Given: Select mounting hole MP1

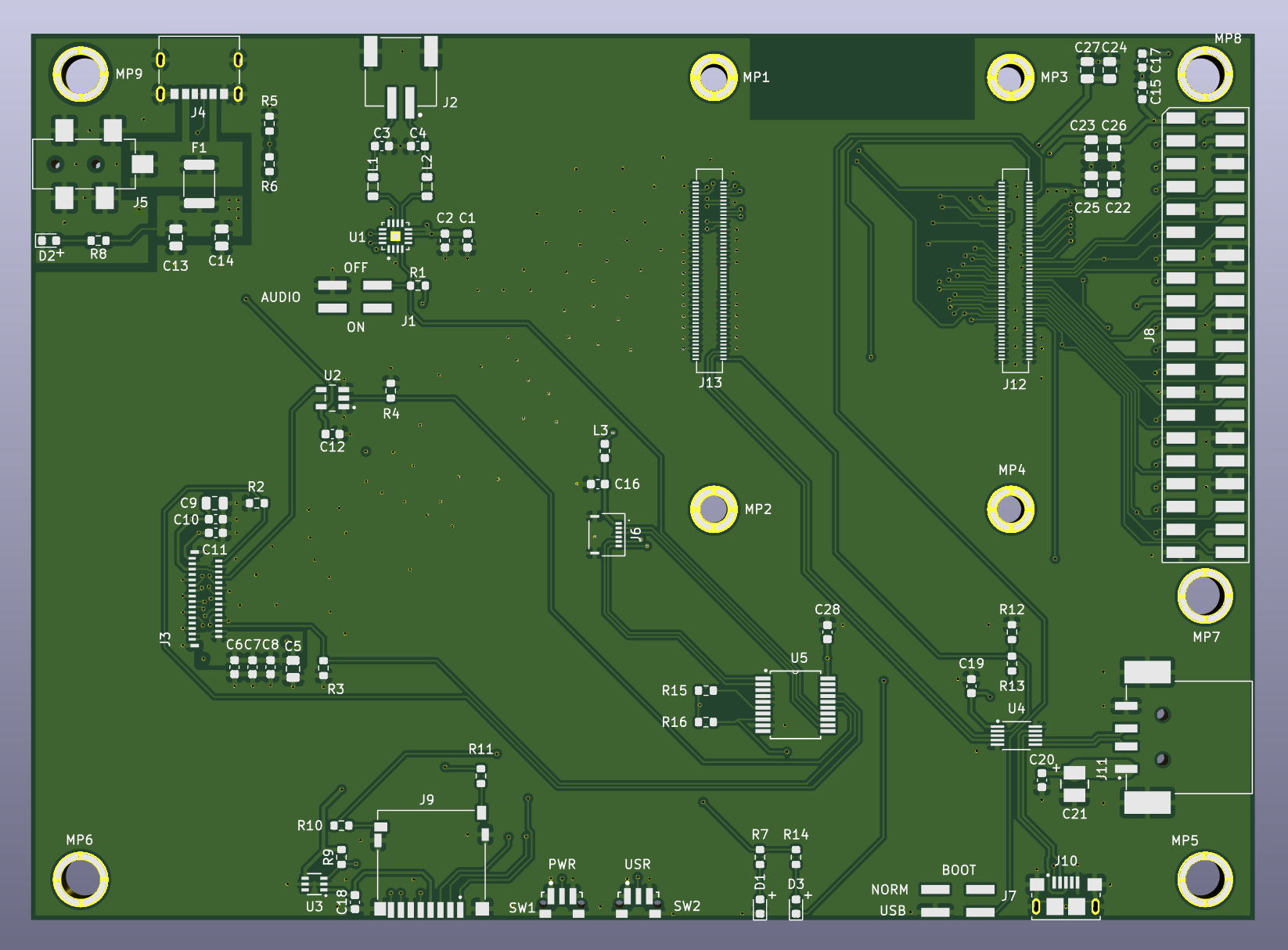Looking at the screenshot, I should [x=713, y=77].
